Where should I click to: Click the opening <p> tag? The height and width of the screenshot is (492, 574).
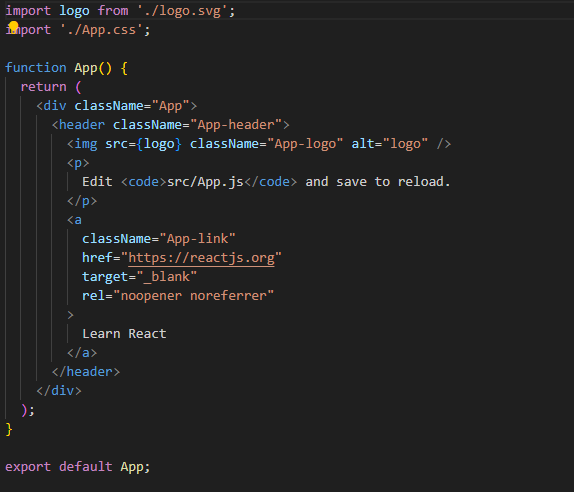(x=78, y=163)
